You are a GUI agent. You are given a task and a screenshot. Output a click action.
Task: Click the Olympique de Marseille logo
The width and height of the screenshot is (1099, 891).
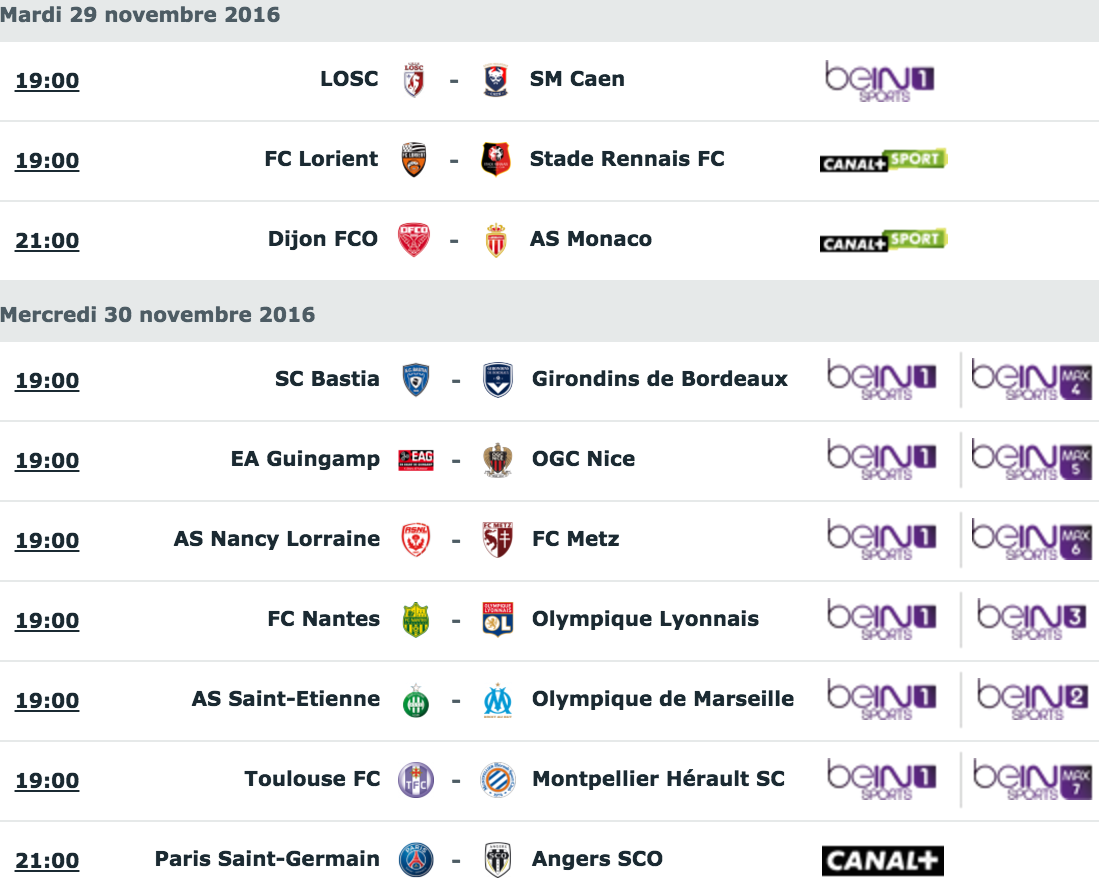pyautogui.click(x=498, y=700)
